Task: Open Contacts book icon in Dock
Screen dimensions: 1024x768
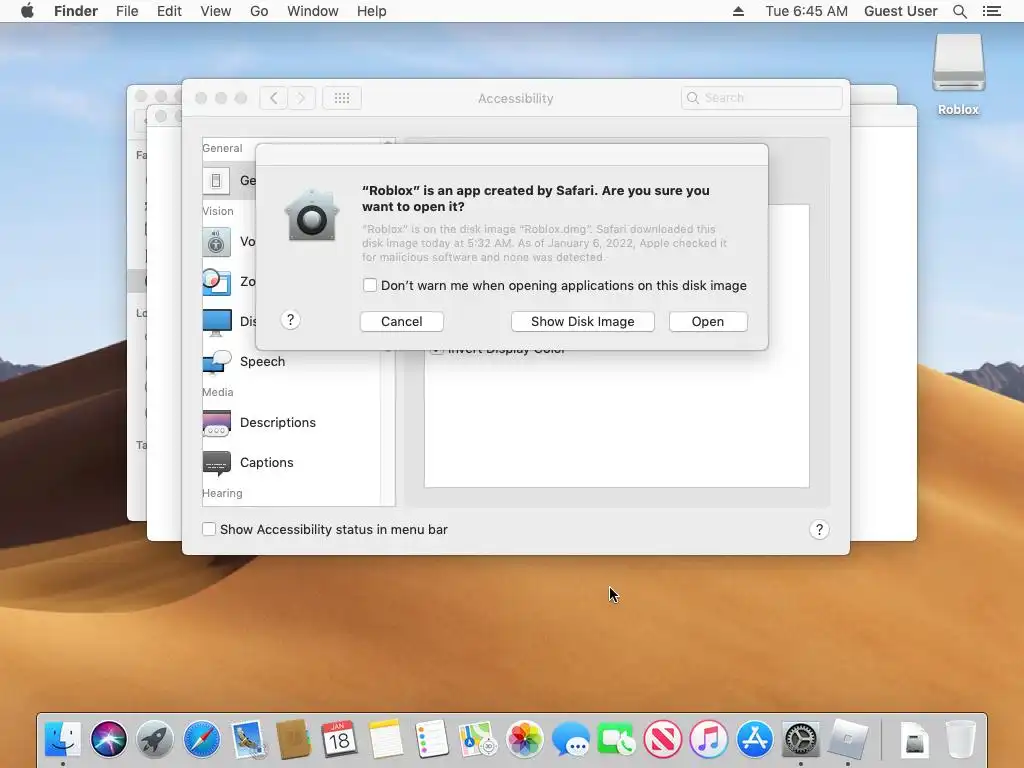Action: pos(293,739)
